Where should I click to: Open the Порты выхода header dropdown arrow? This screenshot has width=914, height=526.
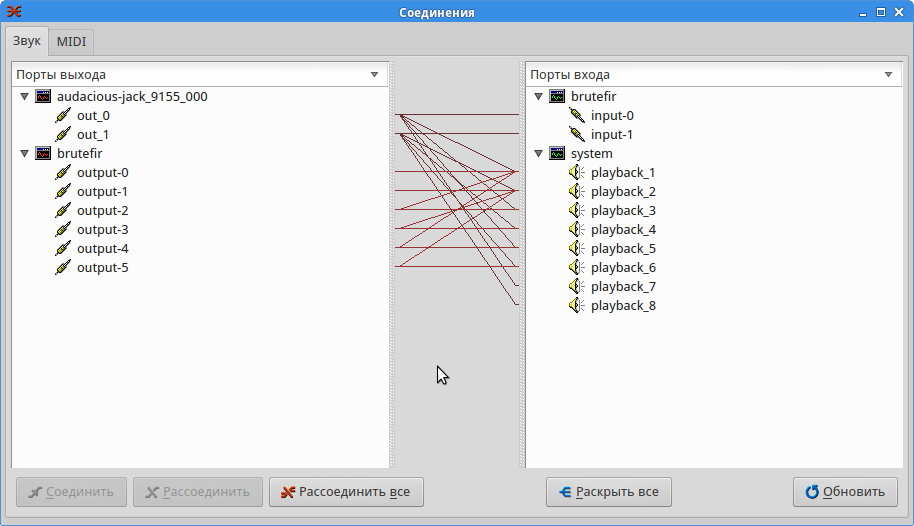click(374, 75)
